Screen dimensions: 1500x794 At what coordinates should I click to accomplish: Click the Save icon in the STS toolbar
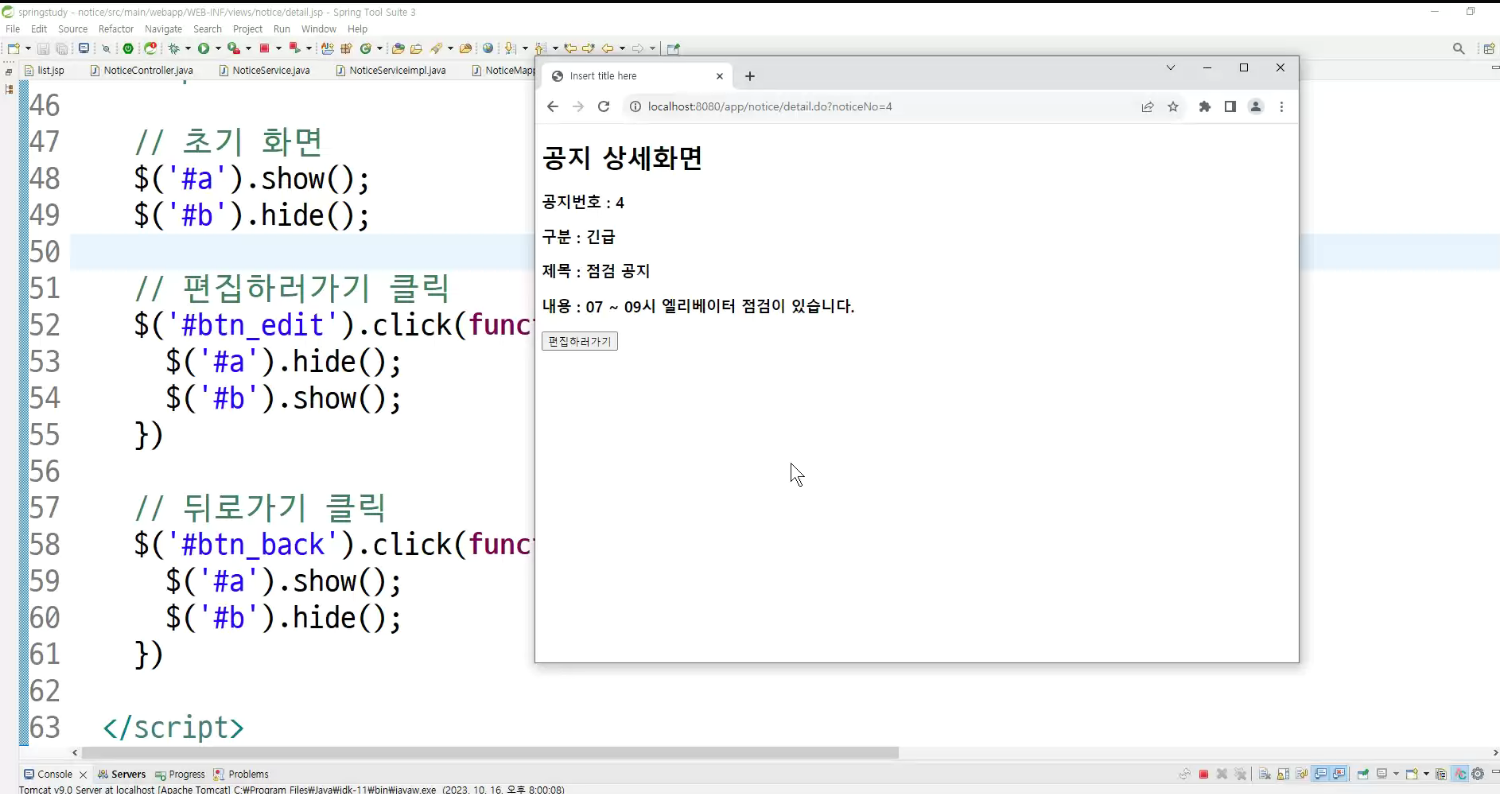click(x=43, y=48)
